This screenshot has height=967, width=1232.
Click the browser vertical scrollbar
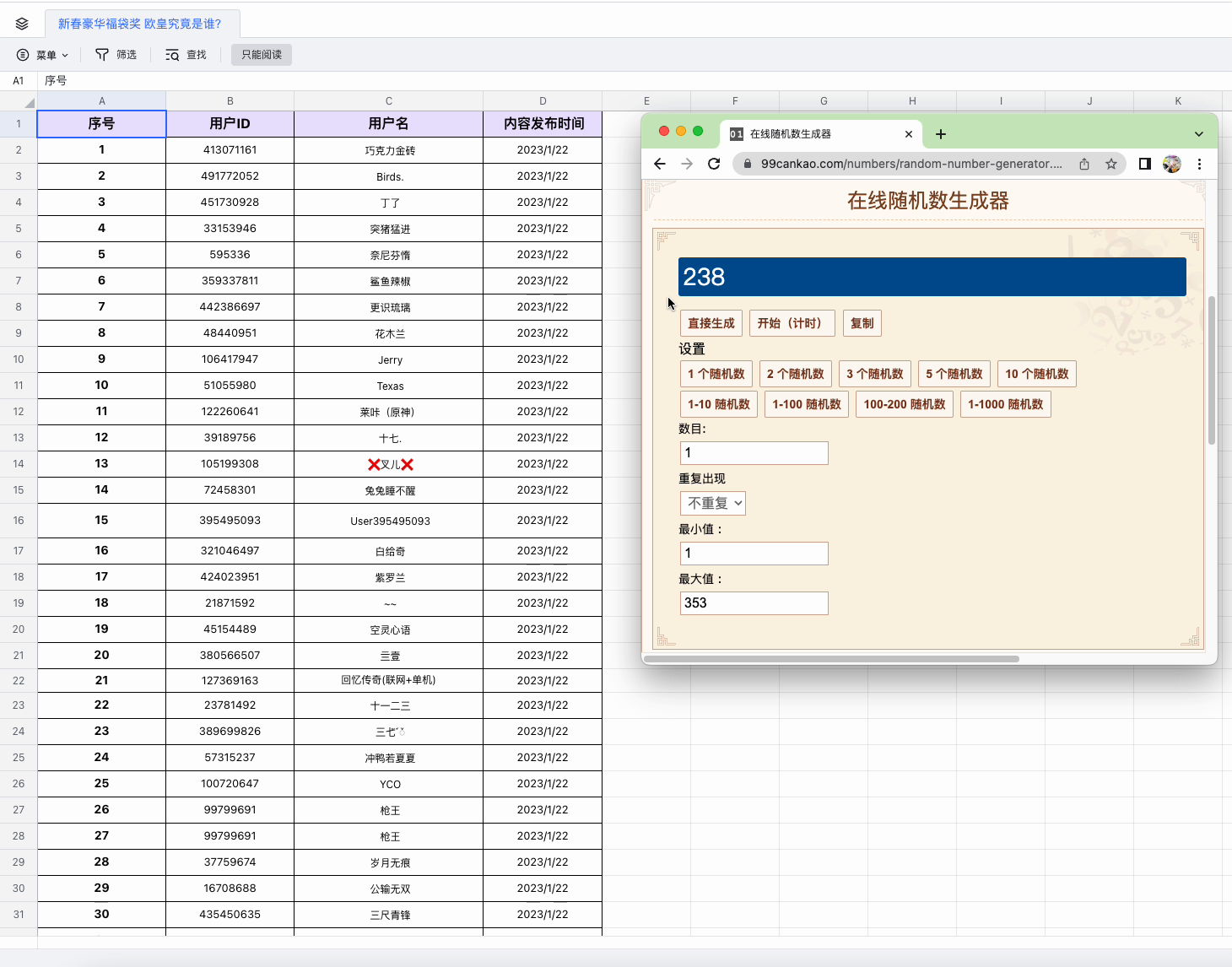pyautogui.click(x=1212, y=370)
